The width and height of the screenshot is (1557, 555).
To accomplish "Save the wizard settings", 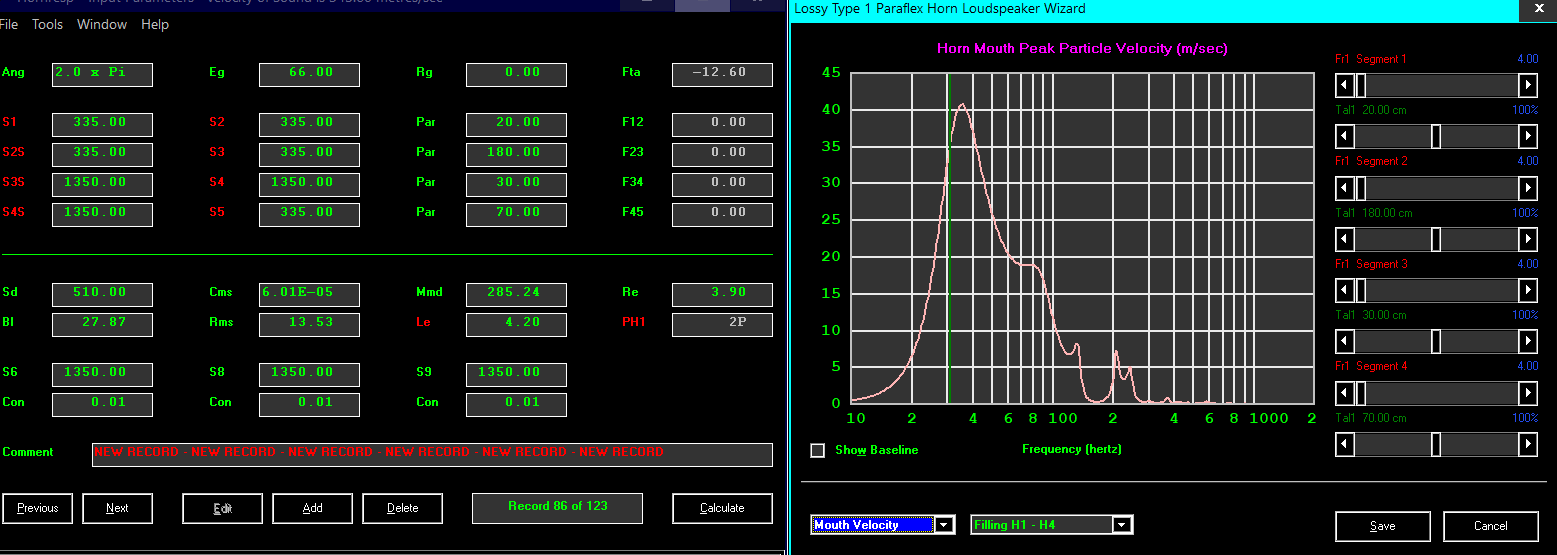I will 1383,526.
